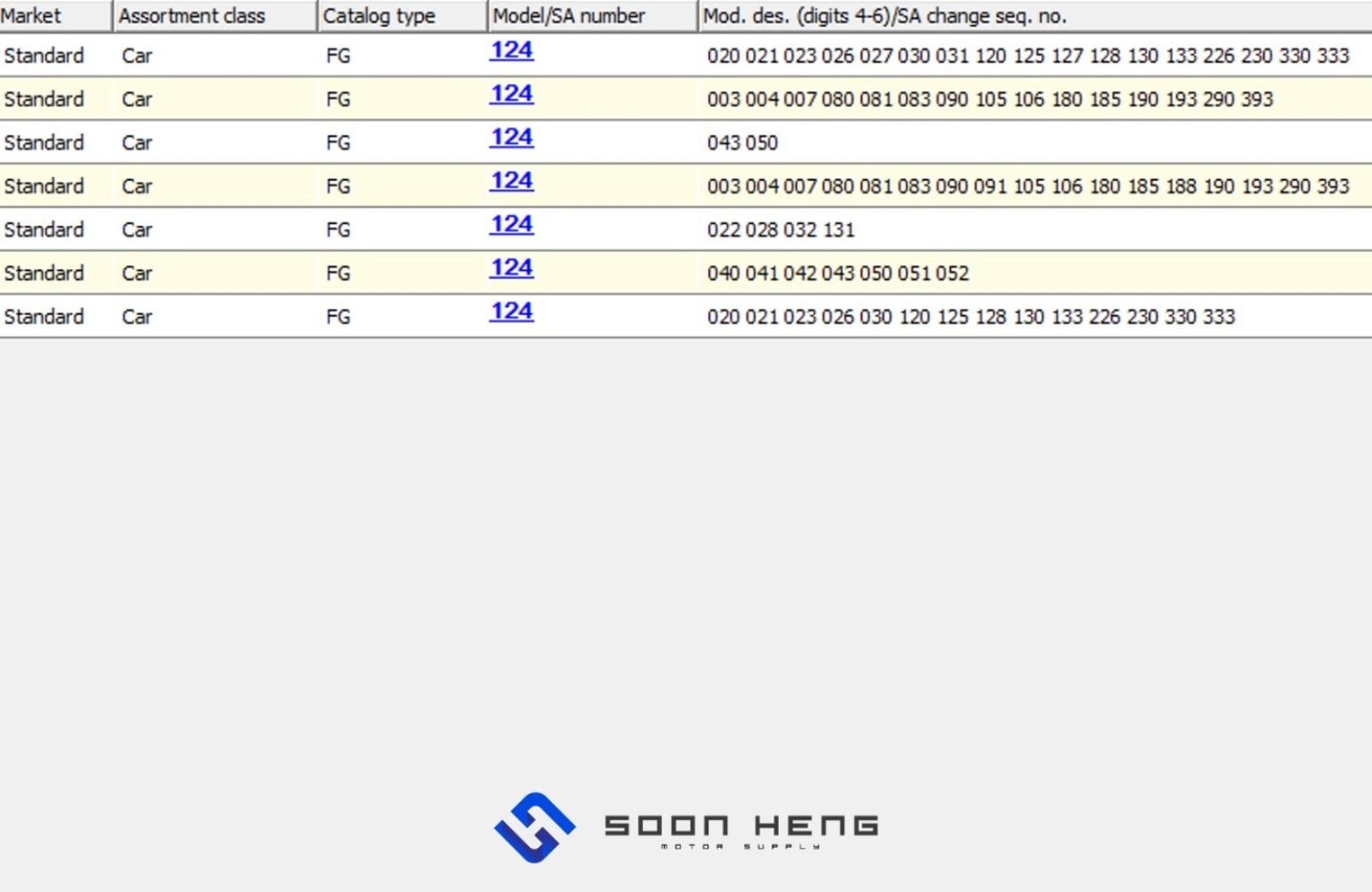Click Standard in the 022 028 032 131 row
The image size is (1372, 892).
pos(44,230)
